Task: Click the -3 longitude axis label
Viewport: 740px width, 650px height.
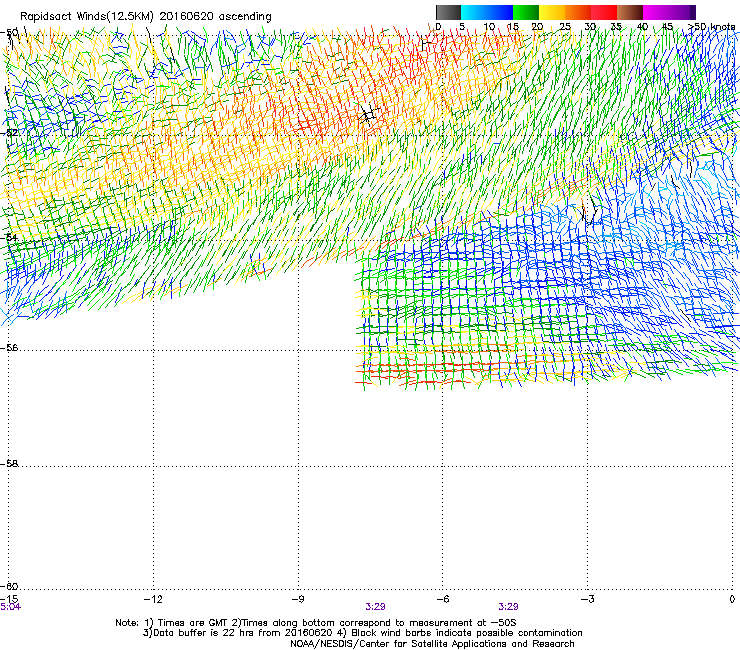Action: click(x=588, y=599)
